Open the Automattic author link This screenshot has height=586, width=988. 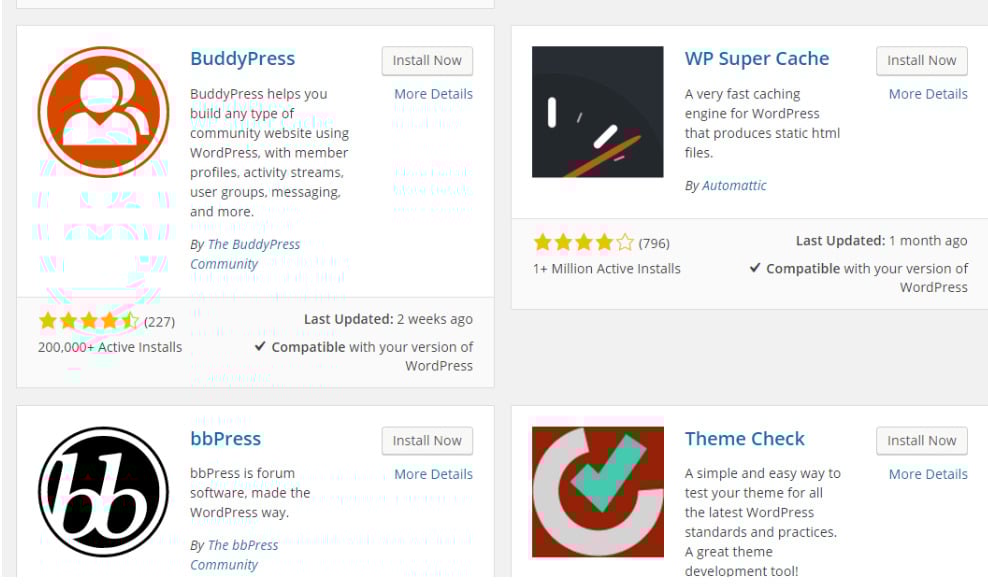pos(734,185)
